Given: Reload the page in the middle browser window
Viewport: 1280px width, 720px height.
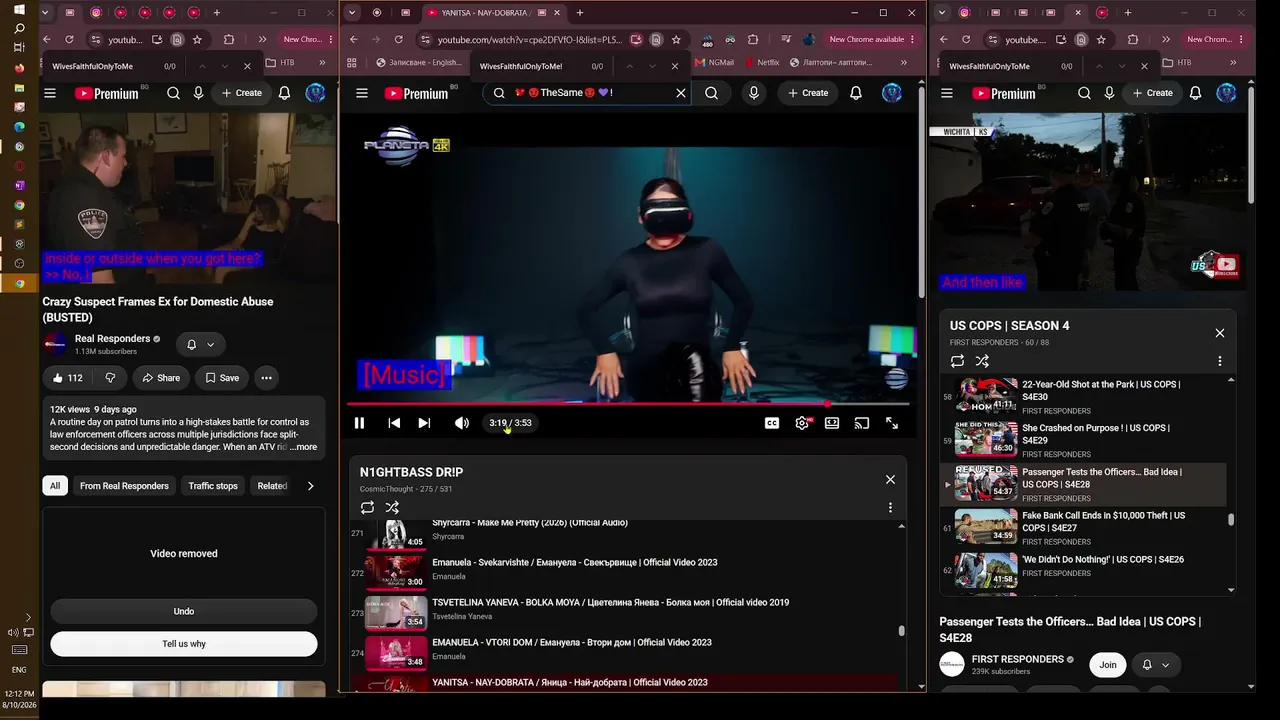Looking at the screenshot, I should 399,40.
